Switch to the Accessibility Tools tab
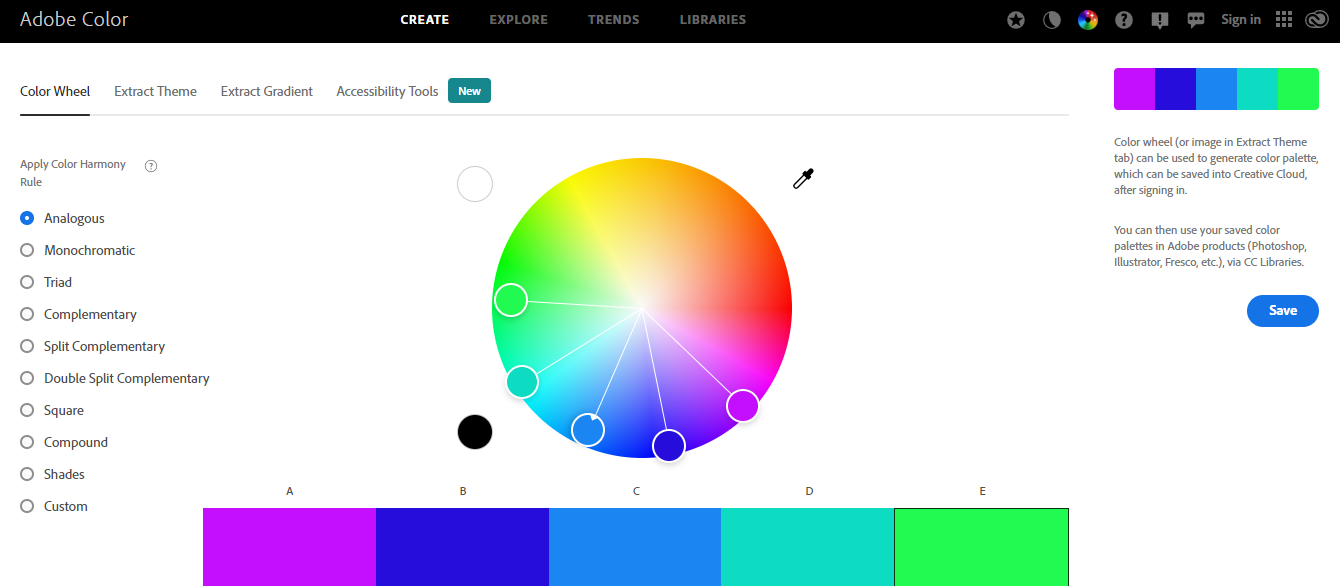Image resolution: width=1340 pixels, height=586 pixels. tap(387, 91)
